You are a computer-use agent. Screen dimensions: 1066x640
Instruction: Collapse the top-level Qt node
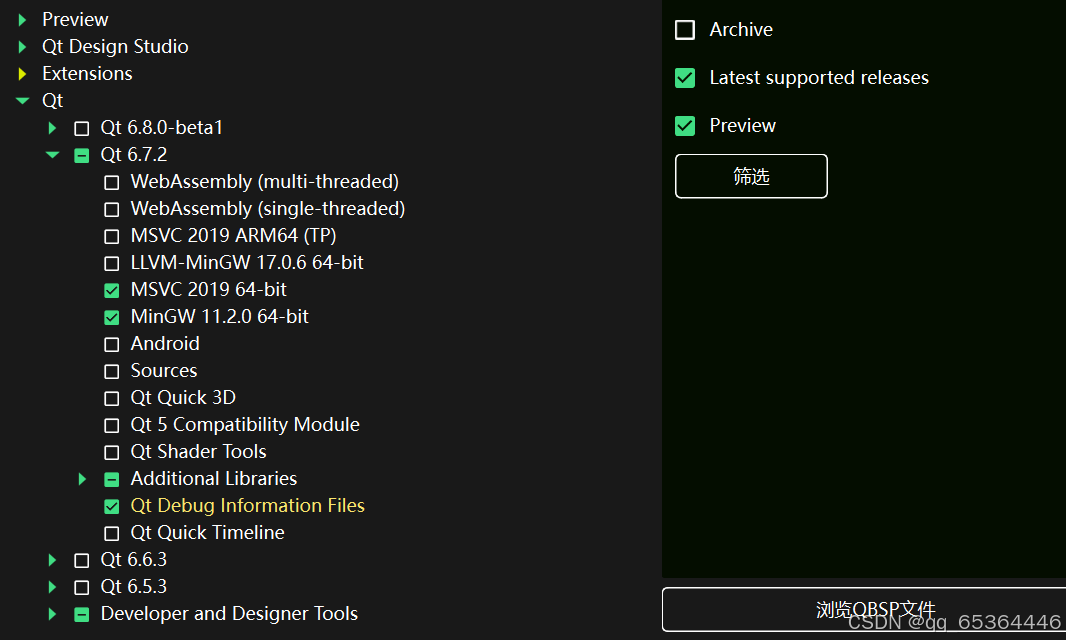click(22, 101)
